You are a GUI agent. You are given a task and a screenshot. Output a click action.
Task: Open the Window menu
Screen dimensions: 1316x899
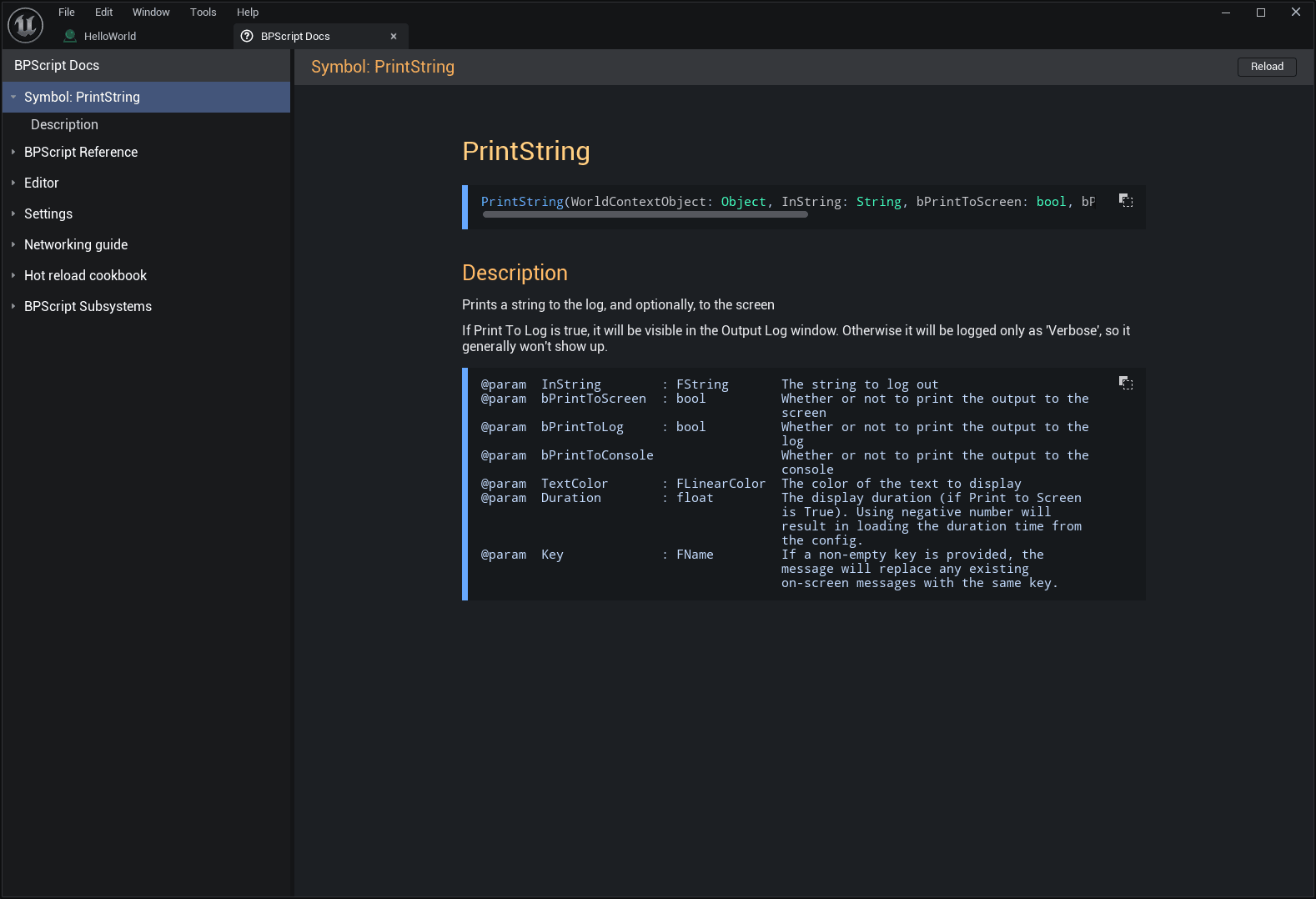pos(151,12)
